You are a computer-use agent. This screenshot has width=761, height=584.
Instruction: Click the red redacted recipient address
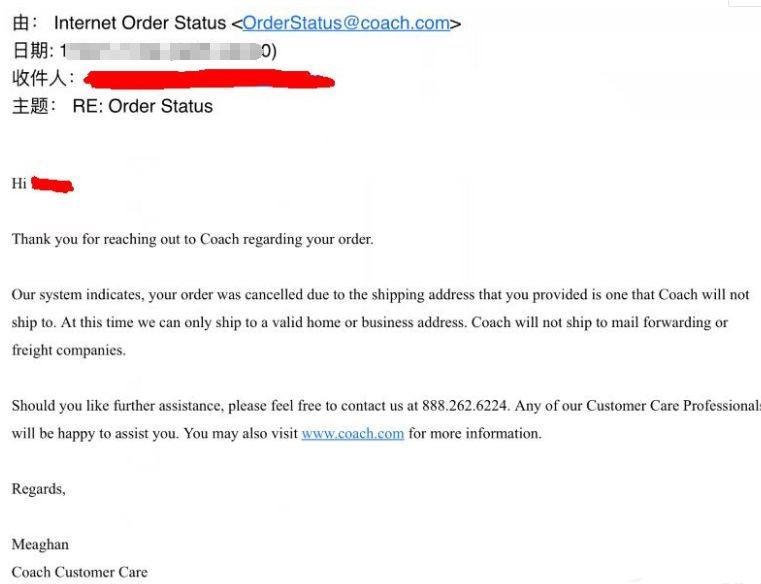209,80
